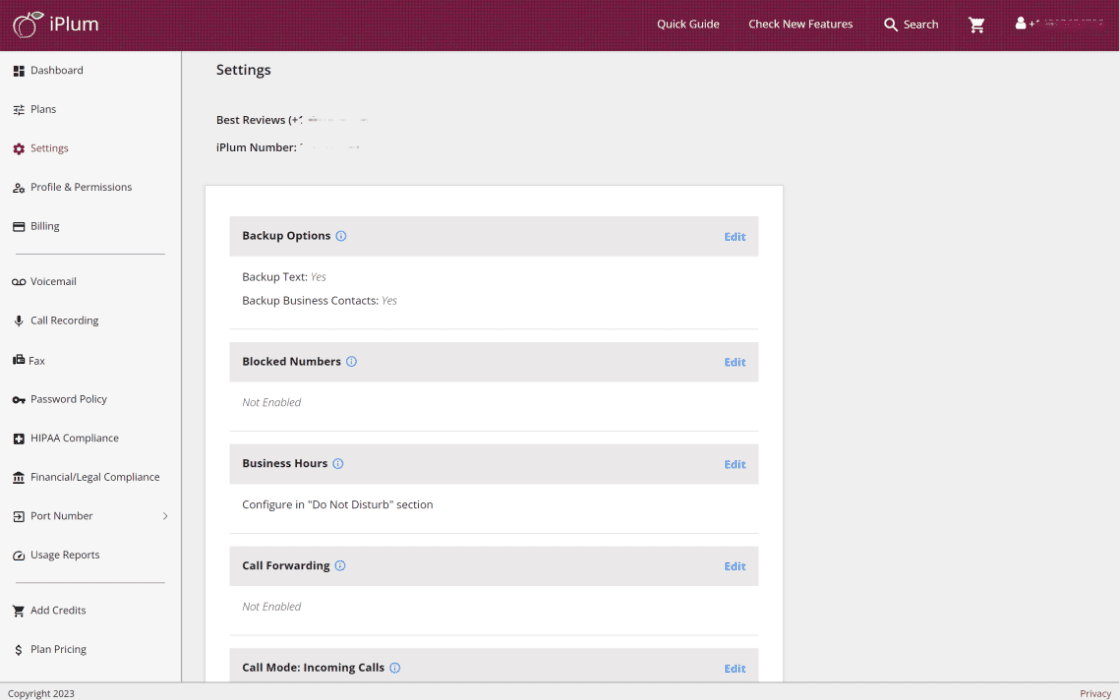This screenshot has height=700, width=1120.
Task: Open Dashboard from the sidebar
Action: (x=56, y=71)
